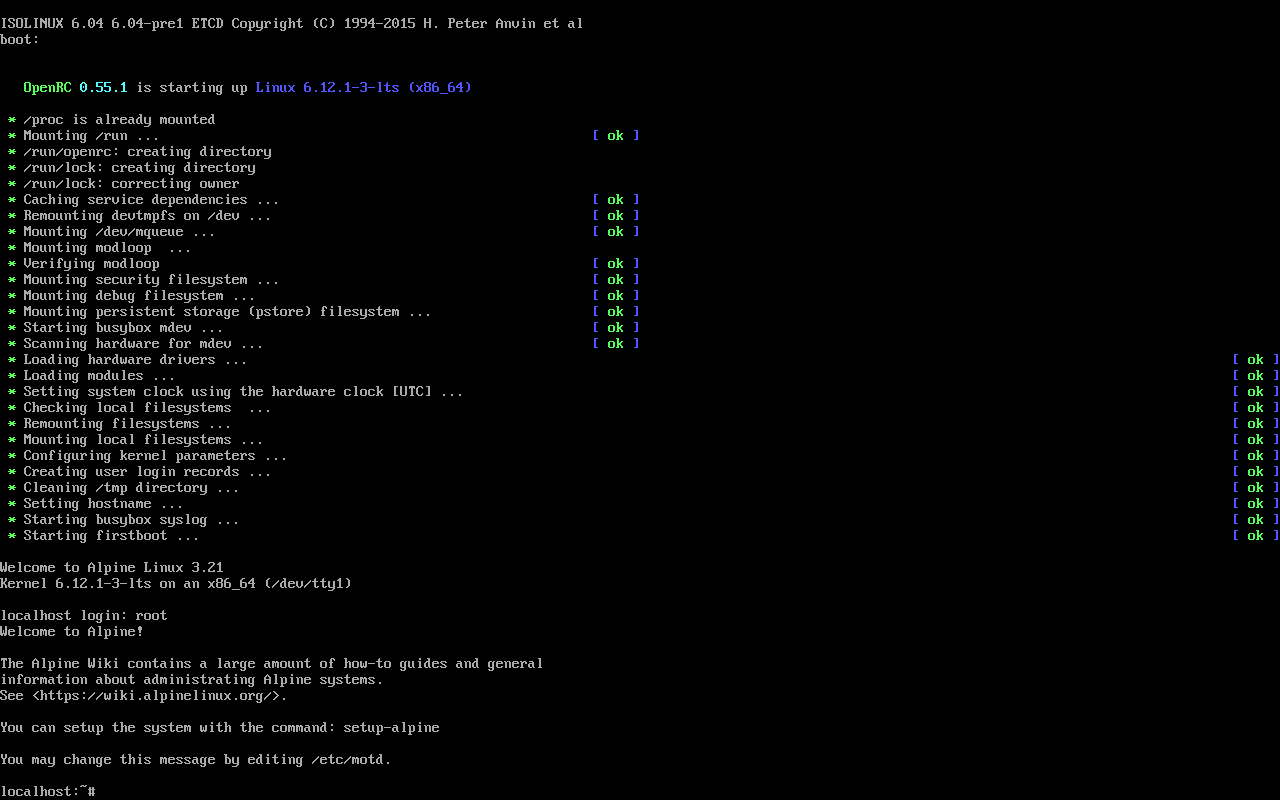This screenshot has height=800, width=1280.
Task: Click ok status for Starting firstboot
Action: point(1256,535)
